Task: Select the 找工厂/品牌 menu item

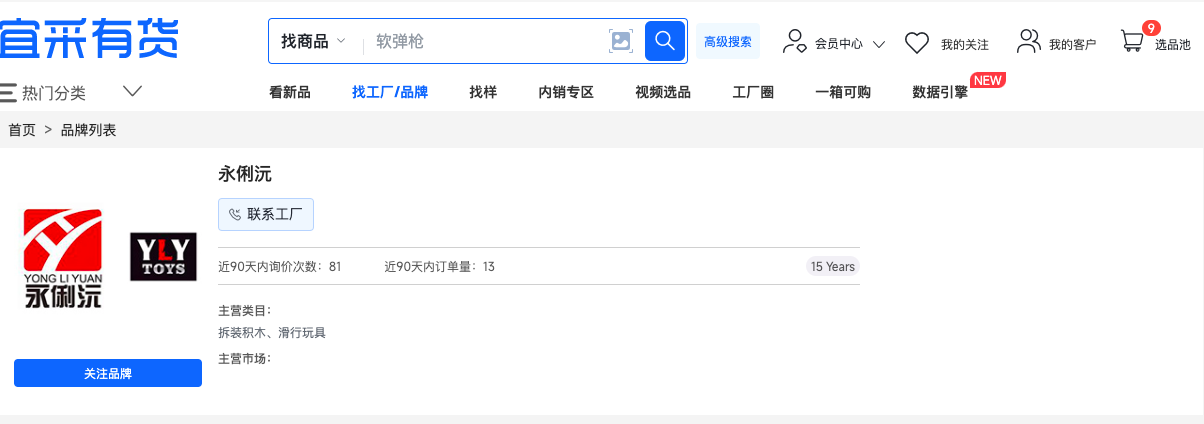Action: pos(390,92)
